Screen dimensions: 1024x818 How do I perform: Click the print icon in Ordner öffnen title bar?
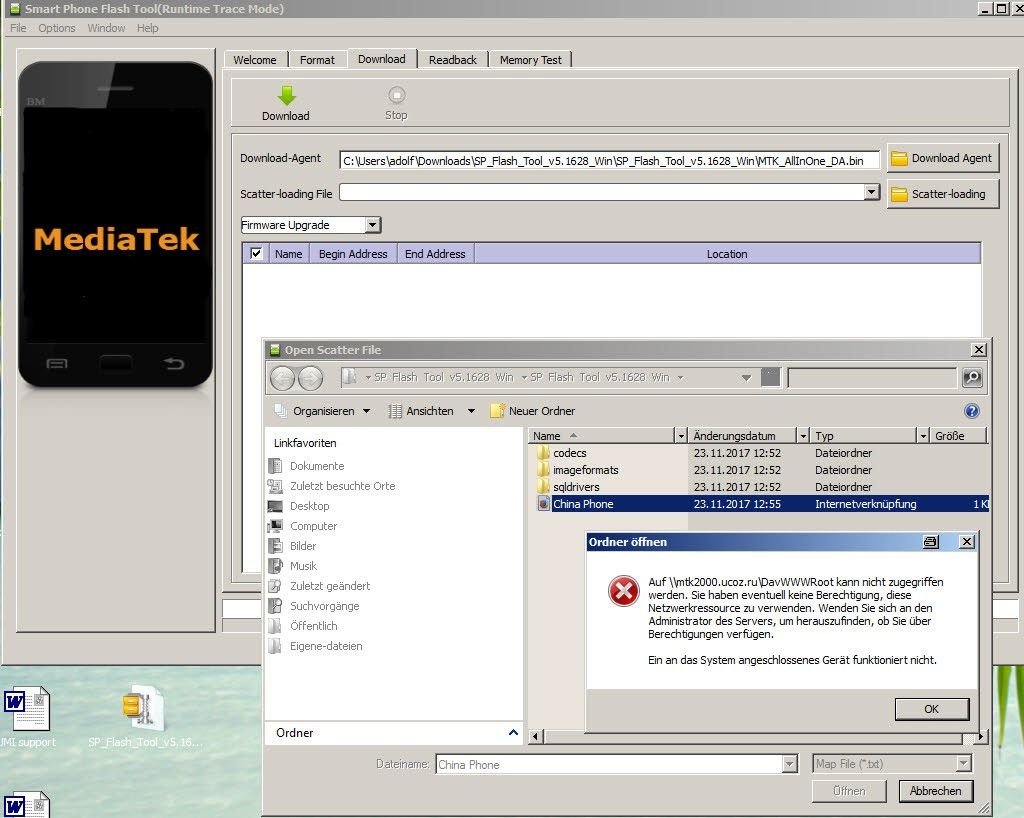pyautogui.click(x=931, y=542)
